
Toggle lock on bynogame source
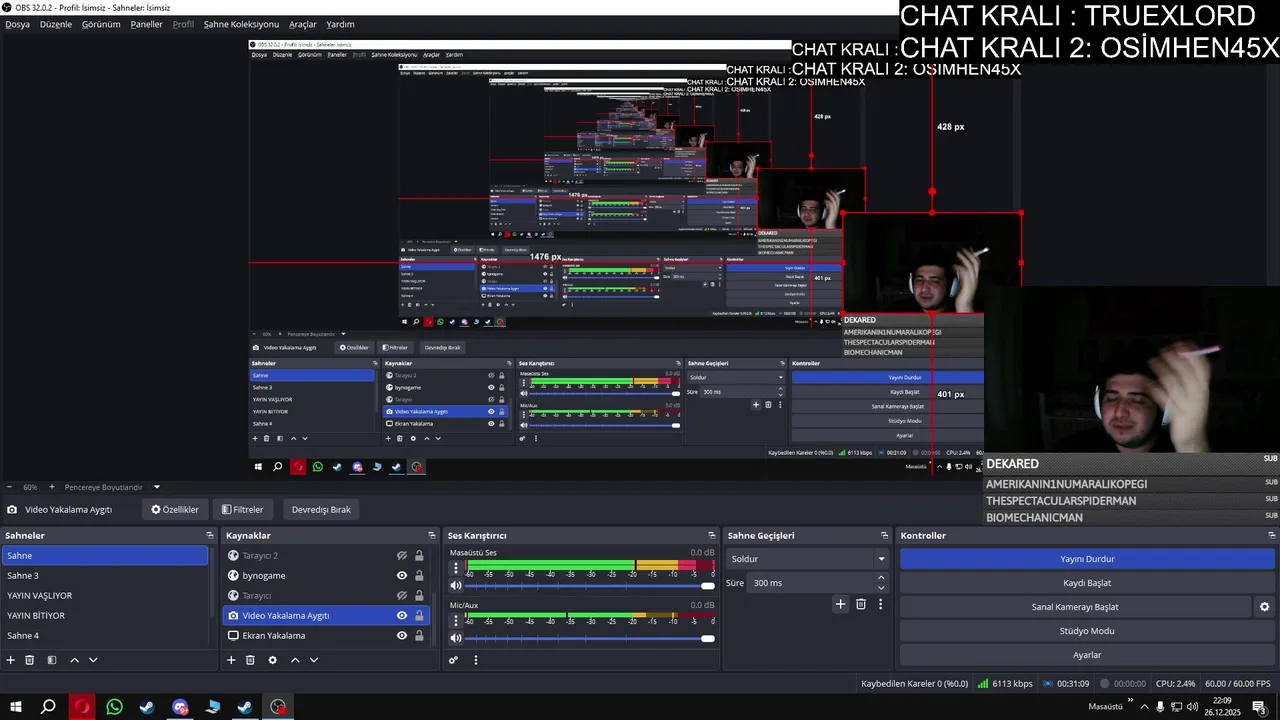tap(419, 576)
